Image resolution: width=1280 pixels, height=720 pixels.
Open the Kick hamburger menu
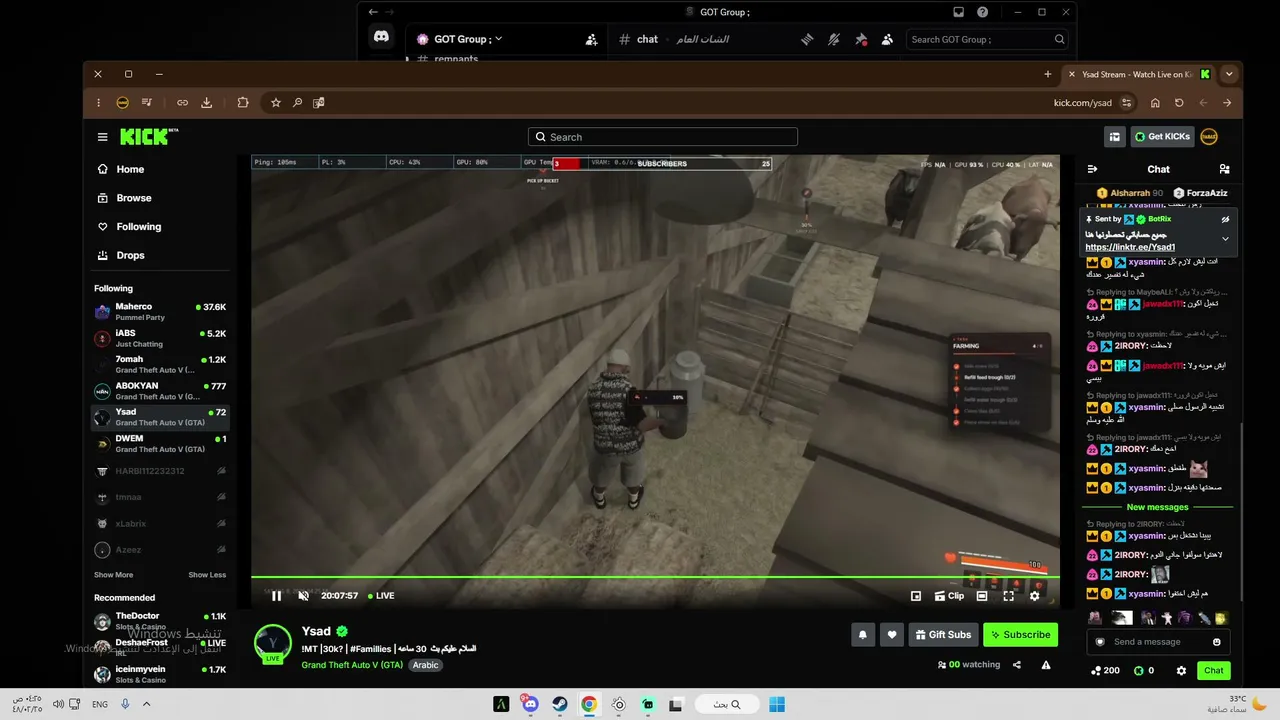pyautogui.click(x=102, y=137)
